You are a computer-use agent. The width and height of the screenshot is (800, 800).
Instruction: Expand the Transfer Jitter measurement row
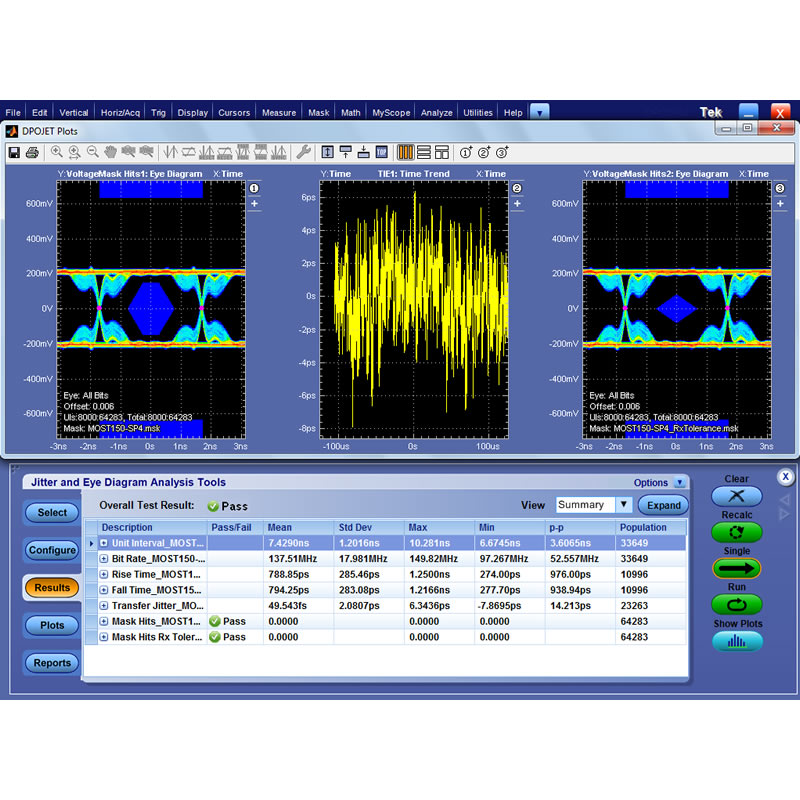click(x=104, y=606)
